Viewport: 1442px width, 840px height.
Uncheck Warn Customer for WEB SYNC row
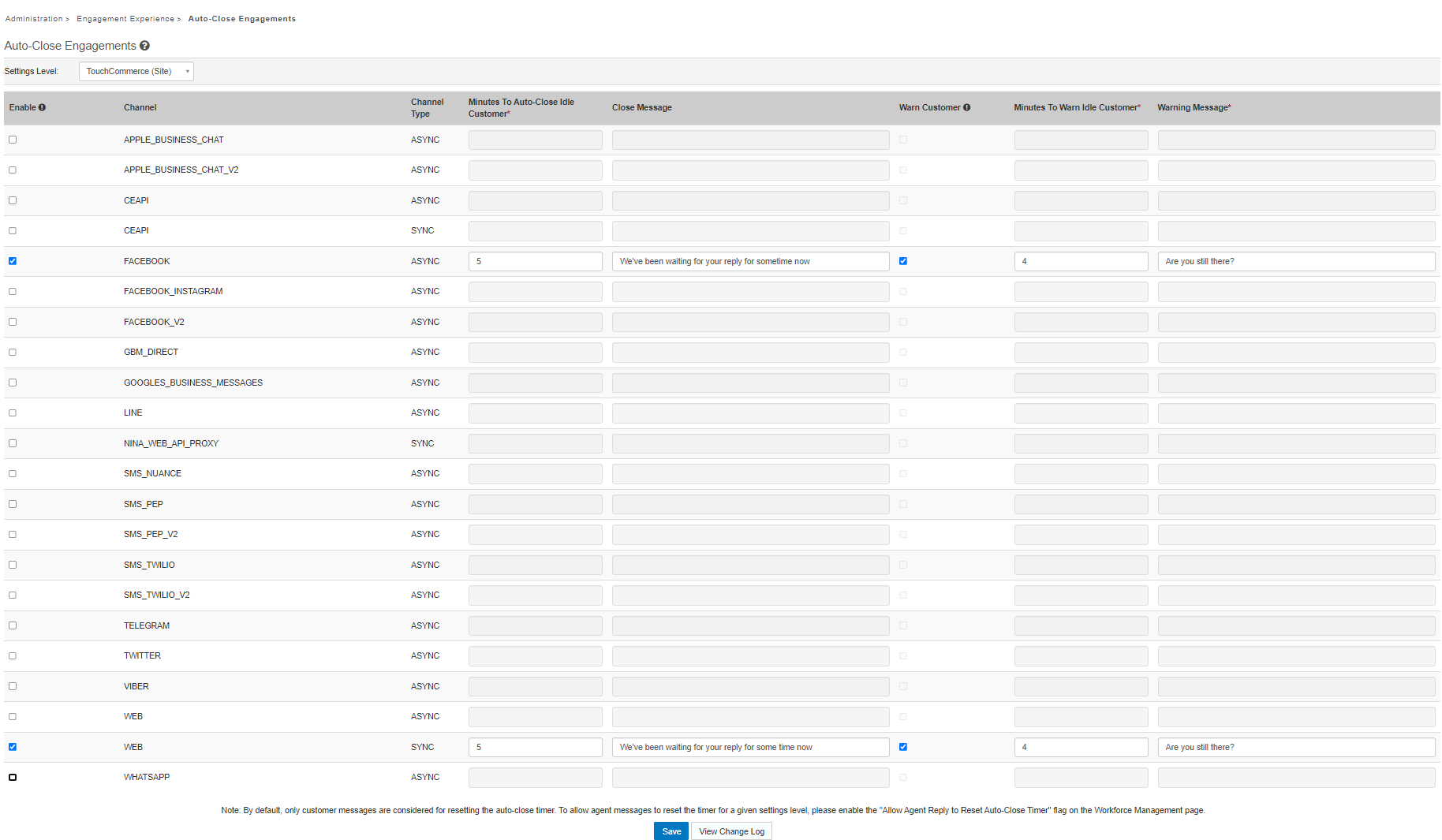pos(903,747)
